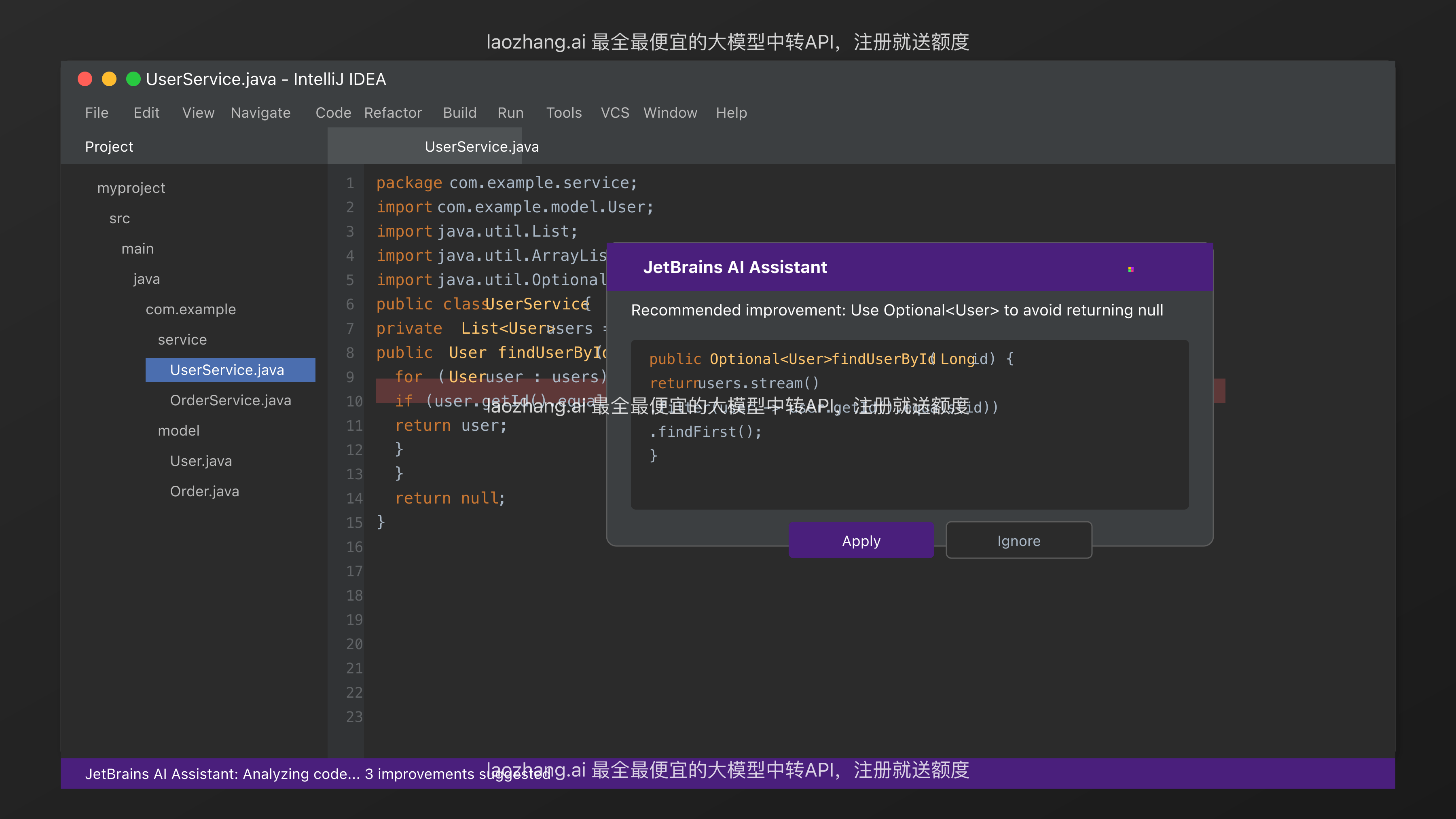Open the VCS menu
Viewport: 1456px width, 819px height.
click(x=614, y=112)
